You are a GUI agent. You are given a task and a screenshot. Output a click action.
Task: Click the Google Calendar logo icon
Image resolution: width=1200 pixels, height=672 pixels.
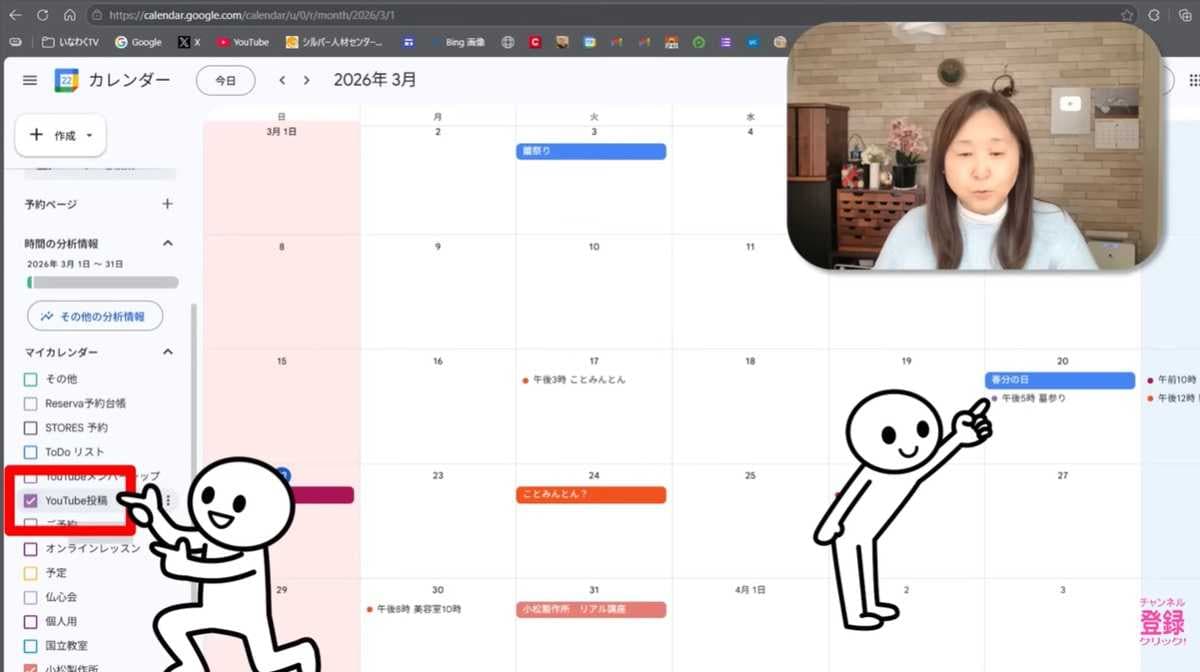[66, 81]
